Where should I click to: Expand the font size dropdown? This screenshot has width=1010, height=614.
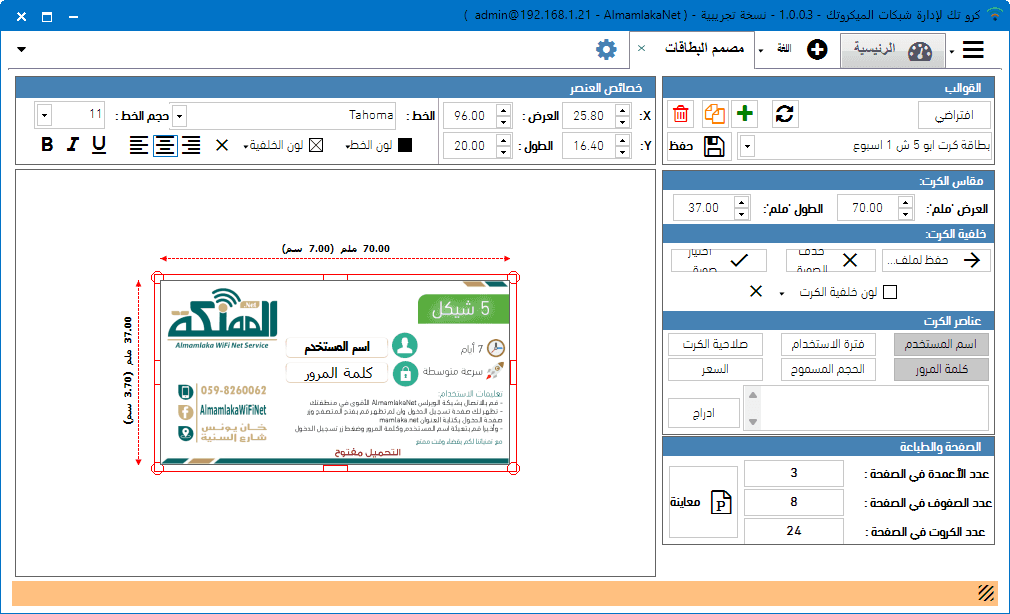click(44, 116)
